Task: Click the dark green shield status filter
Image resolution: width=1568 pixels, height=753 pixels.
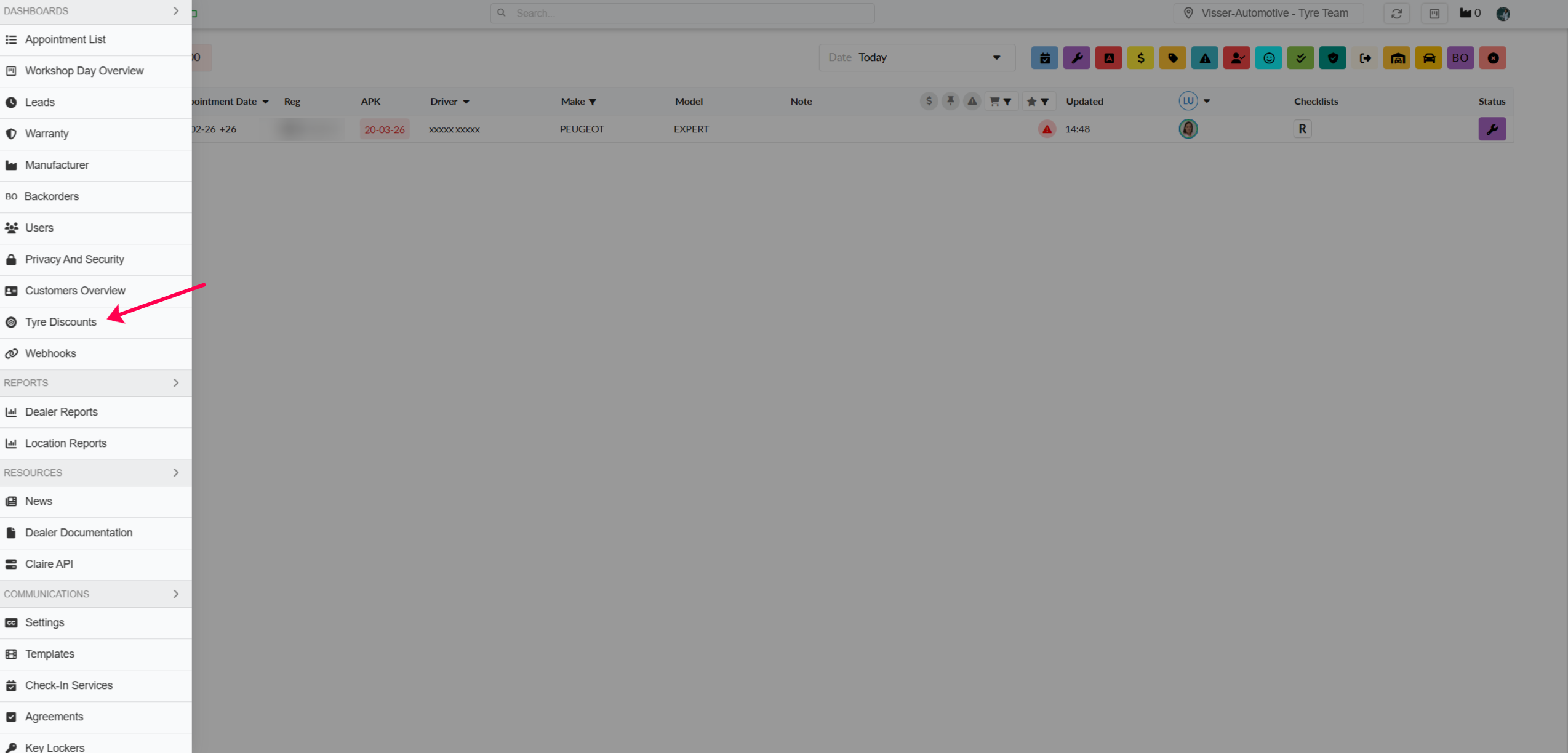Action: 1332,58
